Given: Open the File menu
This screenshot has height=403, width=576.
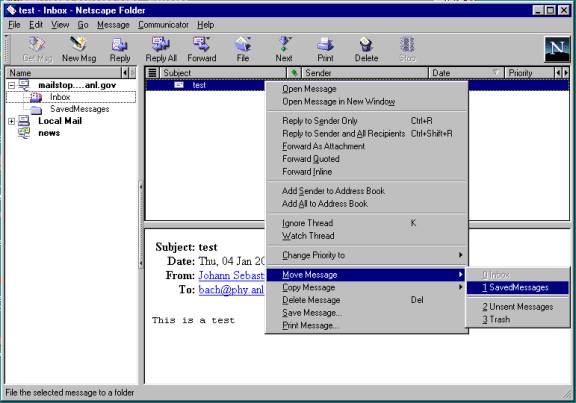Looking at the screenshot, I should [14, 25].
